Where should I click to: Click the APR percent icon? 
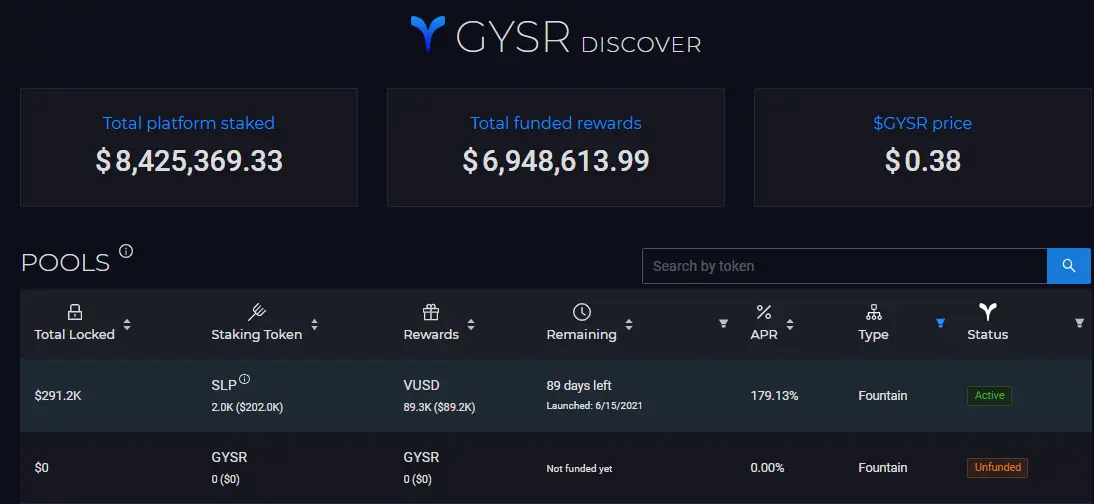(764, 312)
